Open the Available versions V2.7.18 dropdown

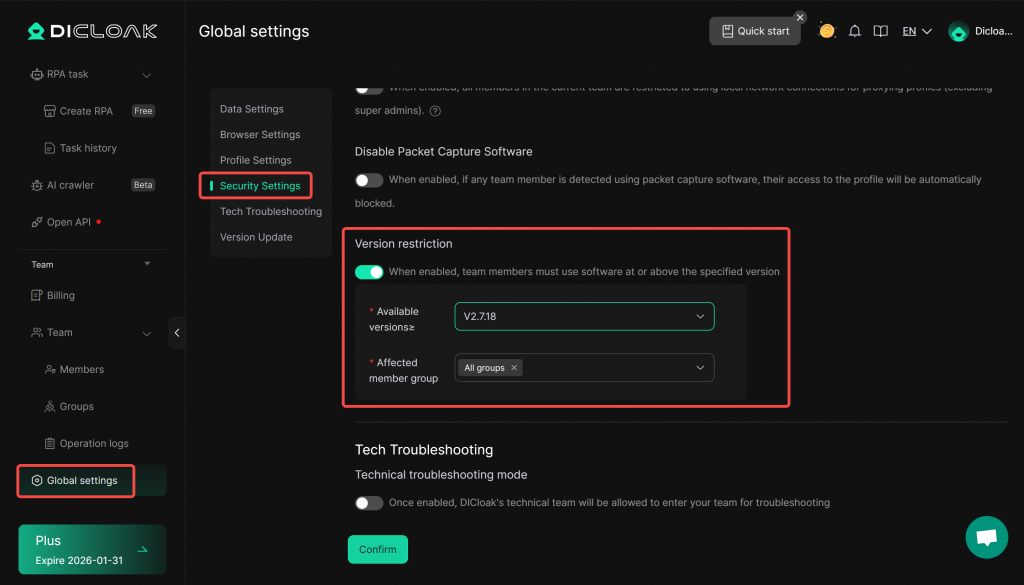(x=584, y=316)
